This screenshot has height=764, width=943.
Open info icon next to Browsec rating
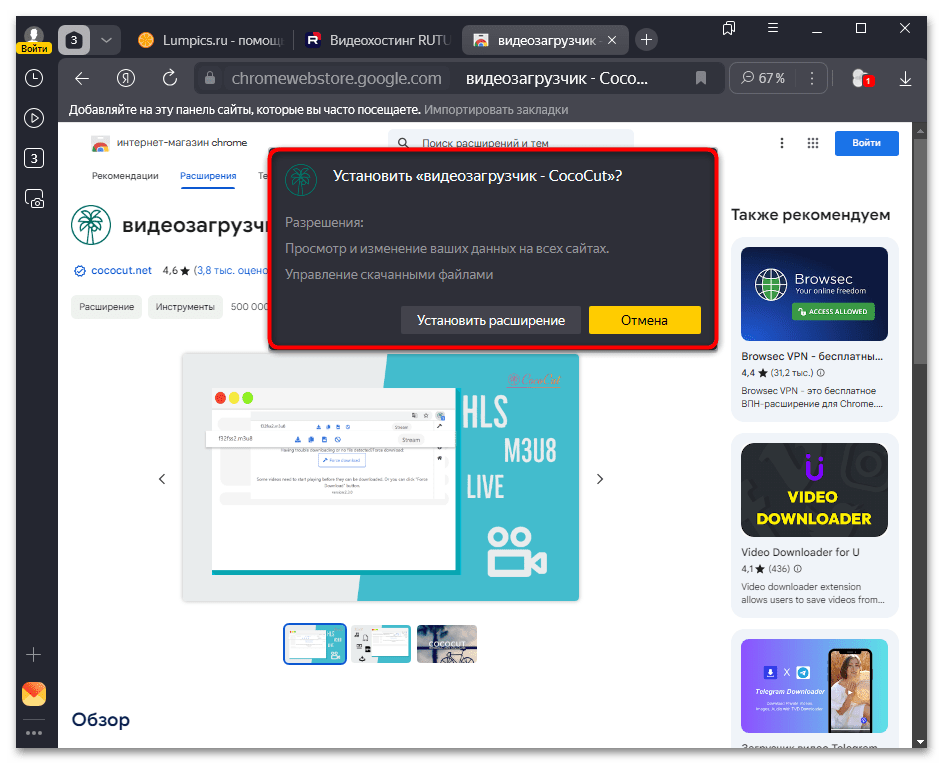(820, 373)
